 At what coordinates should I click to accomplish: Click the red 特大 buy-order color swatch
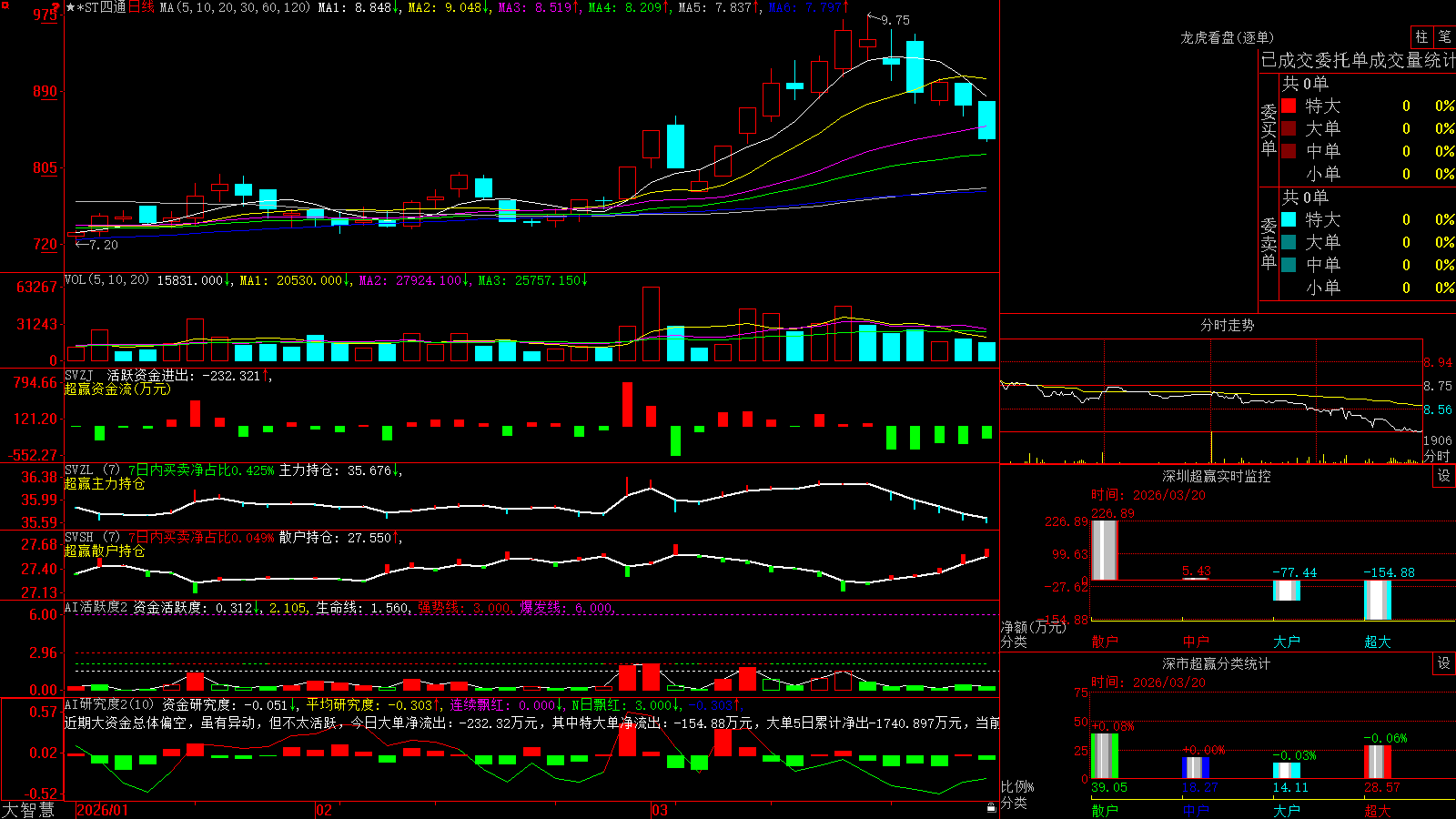click(x=1289, y=106)
